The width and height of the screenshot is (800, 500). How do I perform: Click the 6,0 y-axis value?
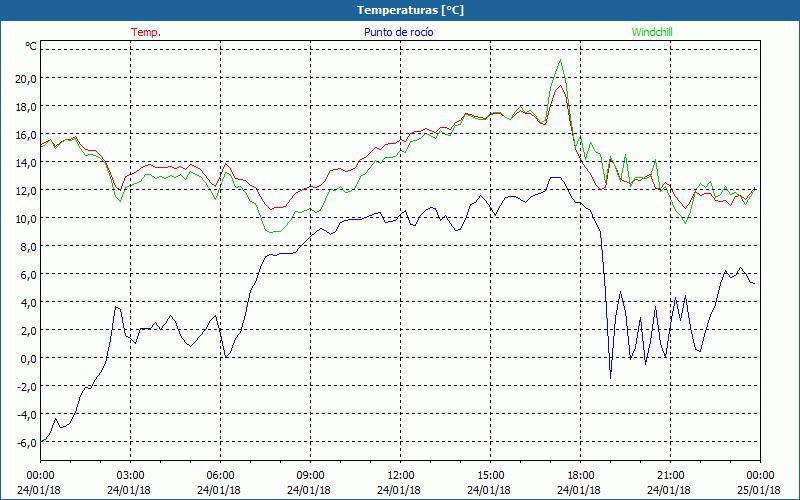(x=28, y=274)
